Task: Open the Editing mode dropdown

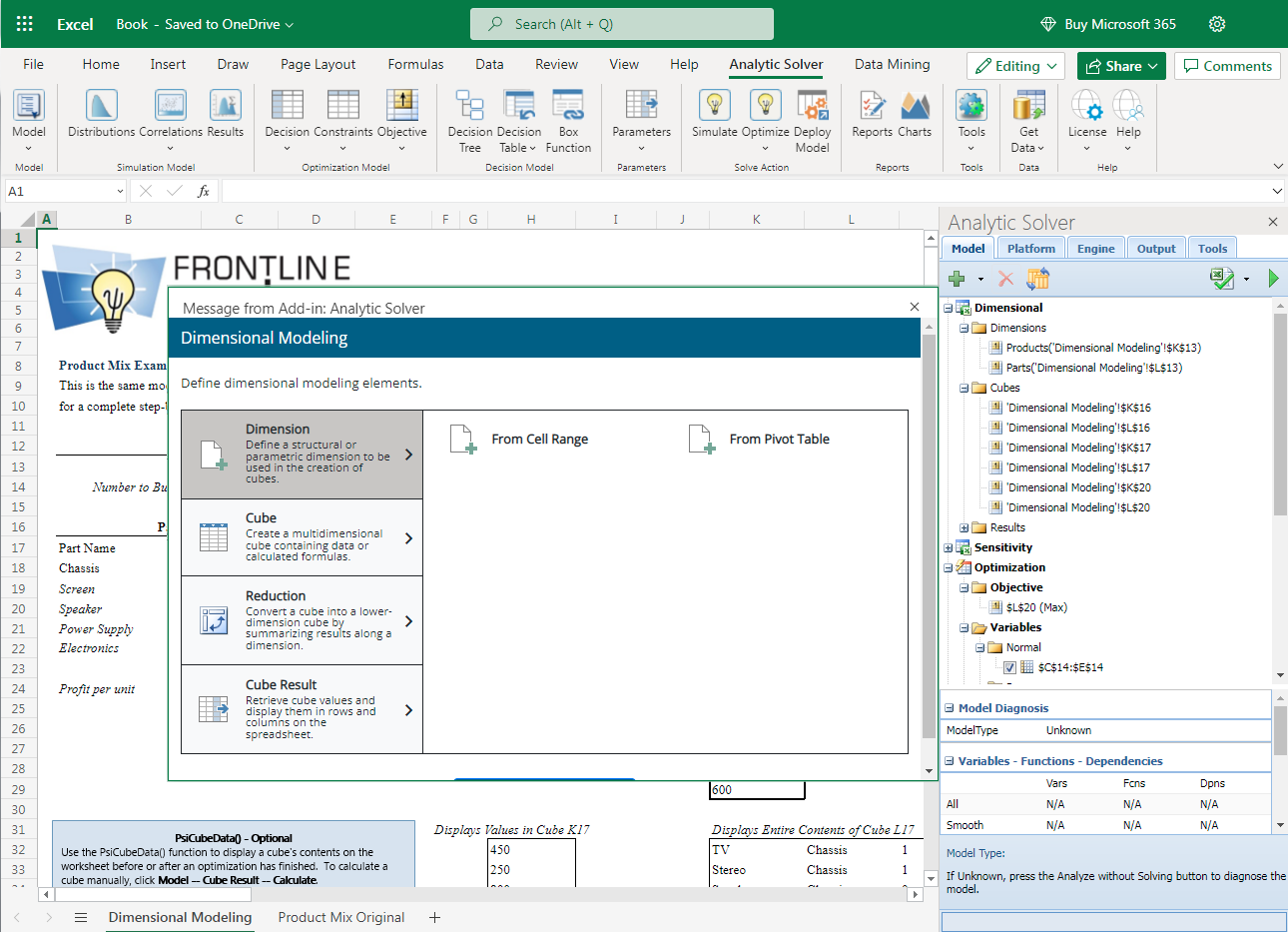Action: click(1015, 66)
